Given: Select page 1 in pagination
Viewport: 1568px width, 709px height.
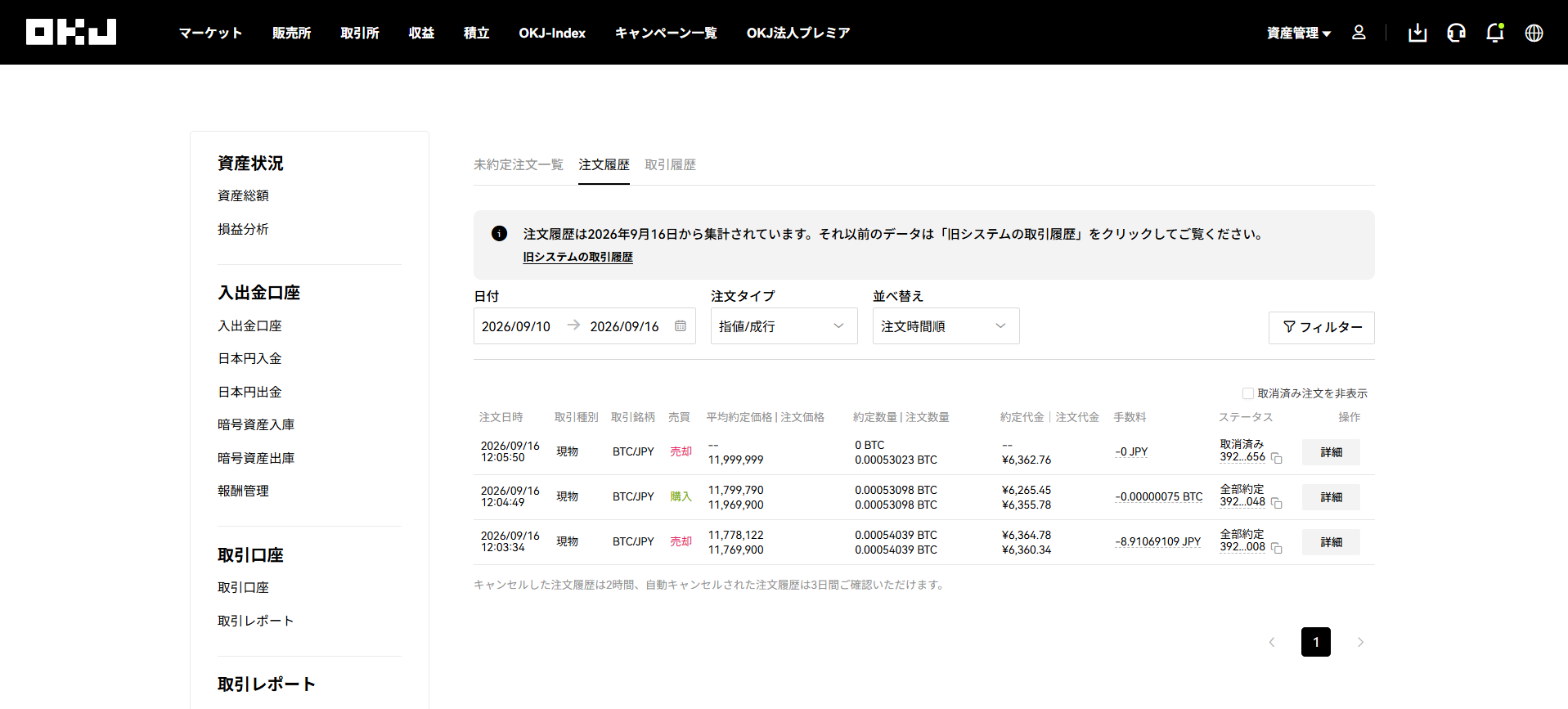Looking at the screenshot, I should pyautogui.click(x=1316, y=642).
